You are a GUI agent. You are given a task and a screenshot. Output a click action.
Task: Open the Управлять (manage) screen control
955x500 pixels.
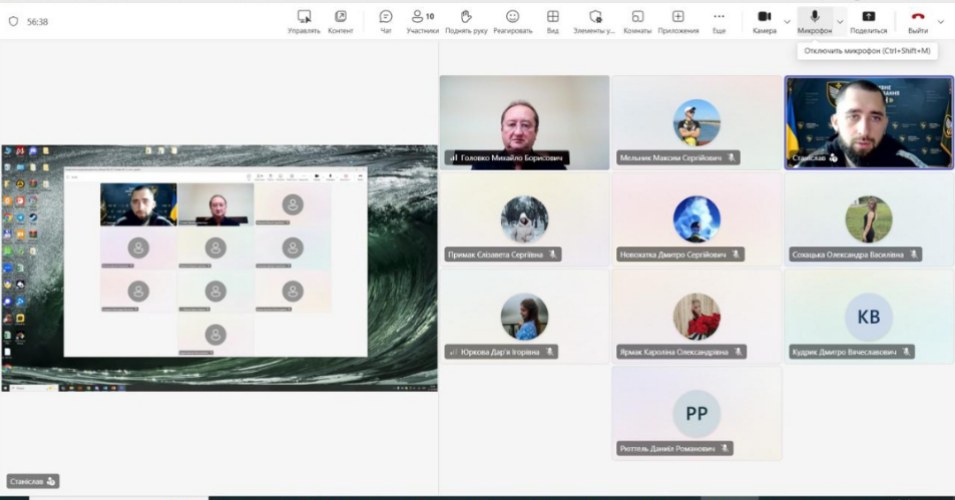pos(304,22)
